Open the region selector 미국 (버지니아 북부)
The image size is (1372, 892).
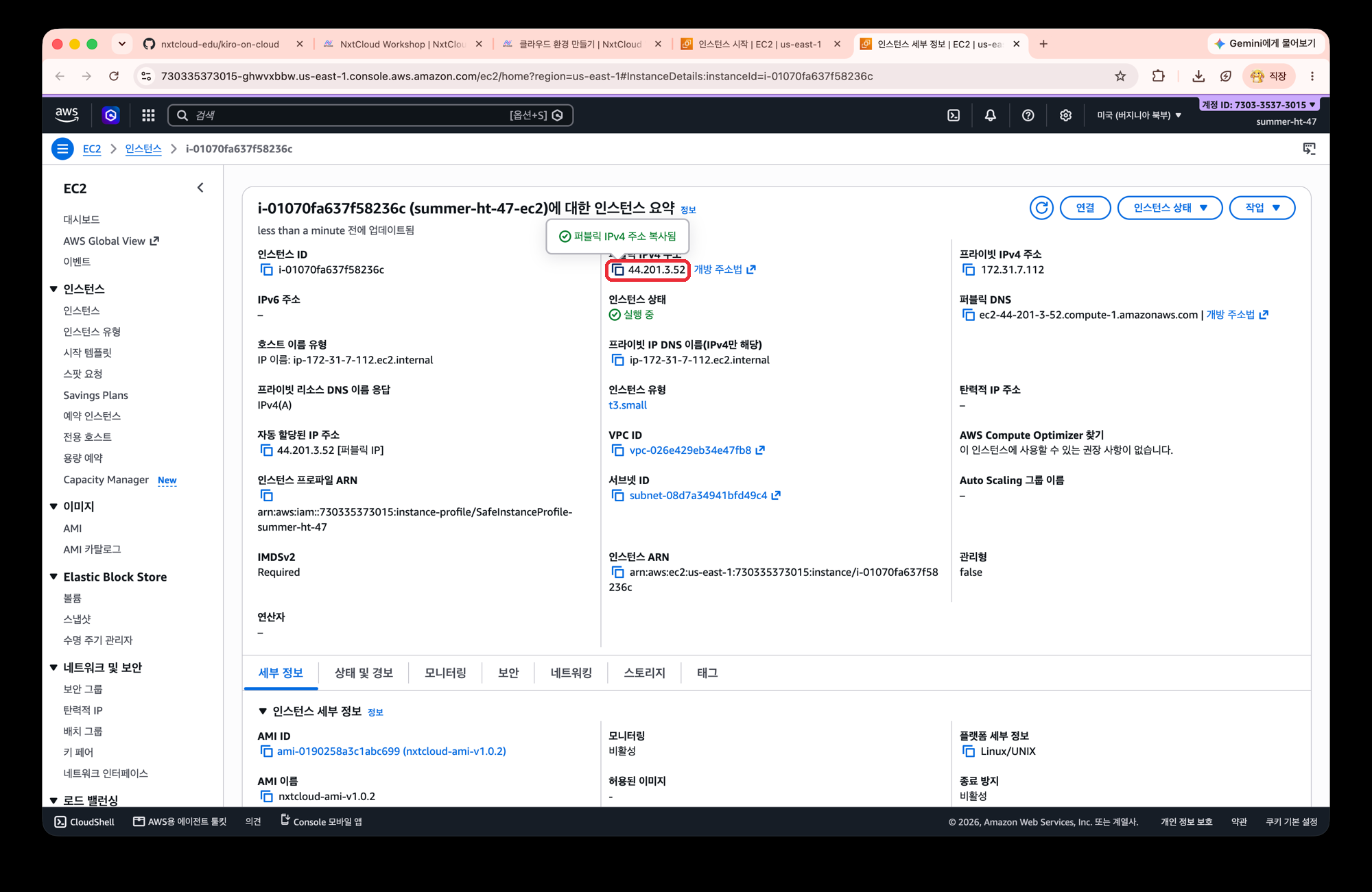1139,115
